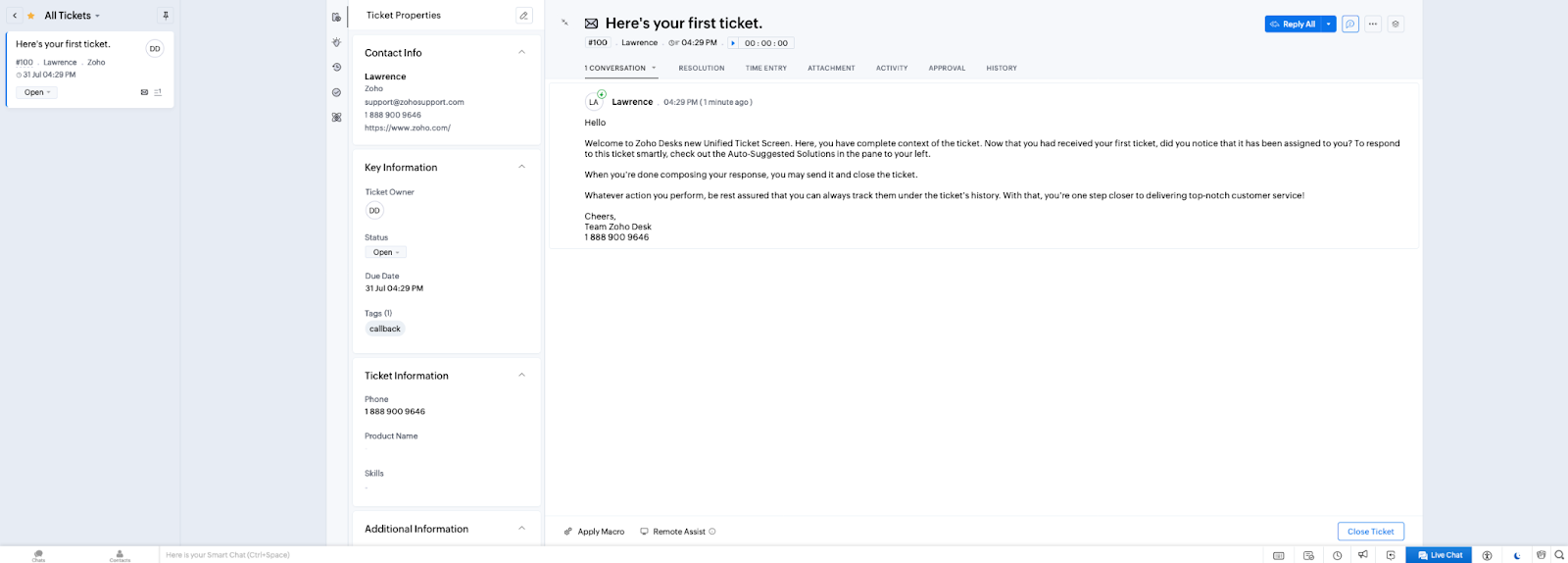Collapse the Contact Info section

521,52
